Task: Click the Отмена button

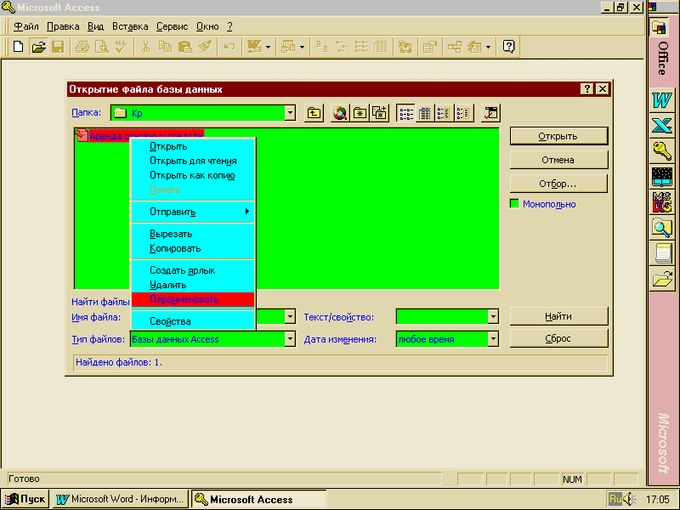Action: (557, 159)
